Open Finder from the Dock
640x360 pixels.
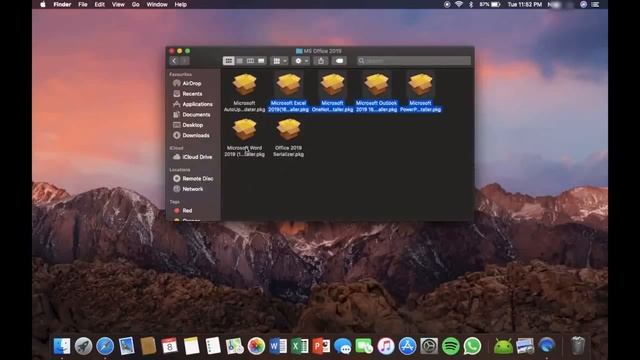coord(62,346)
